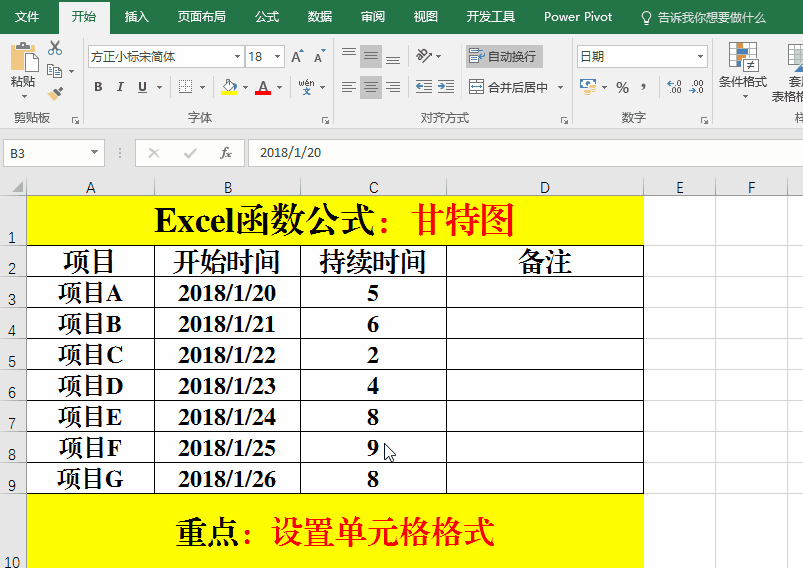
Task: Select column D header
Action: pyautogui.click(x=545, y=187)
